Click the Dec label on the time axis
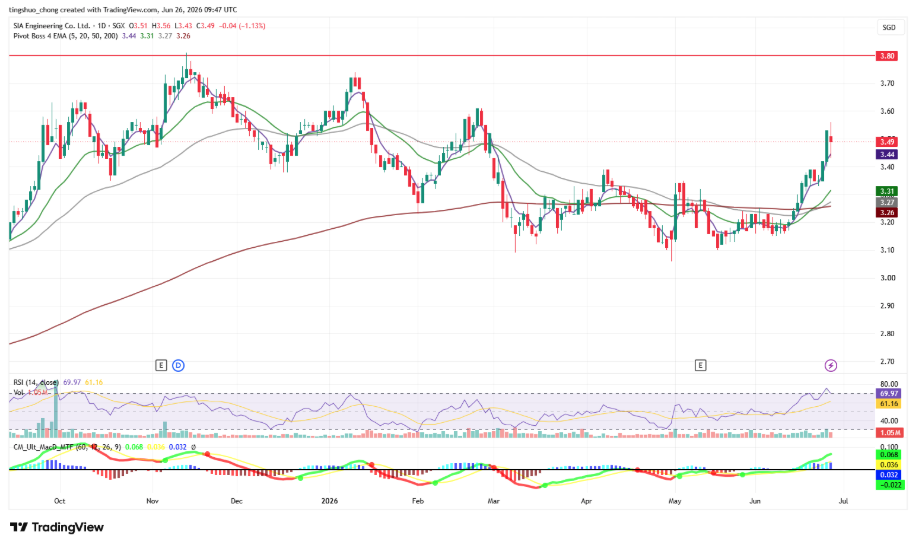Viewport: 914px width, 543px height. click(x=237, y=501)
